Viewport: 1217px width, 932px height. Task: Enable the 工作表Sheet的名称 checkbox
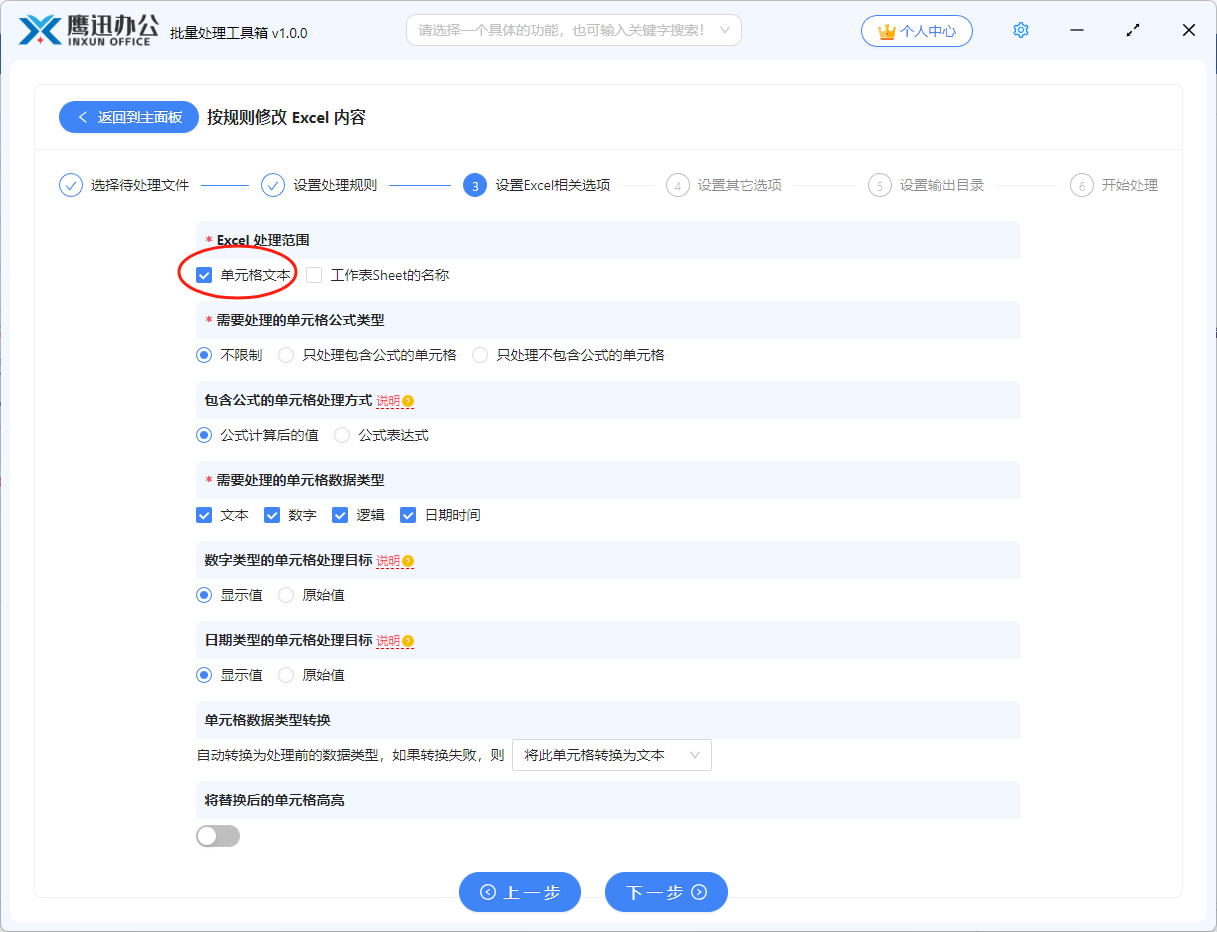coord(315,274)
